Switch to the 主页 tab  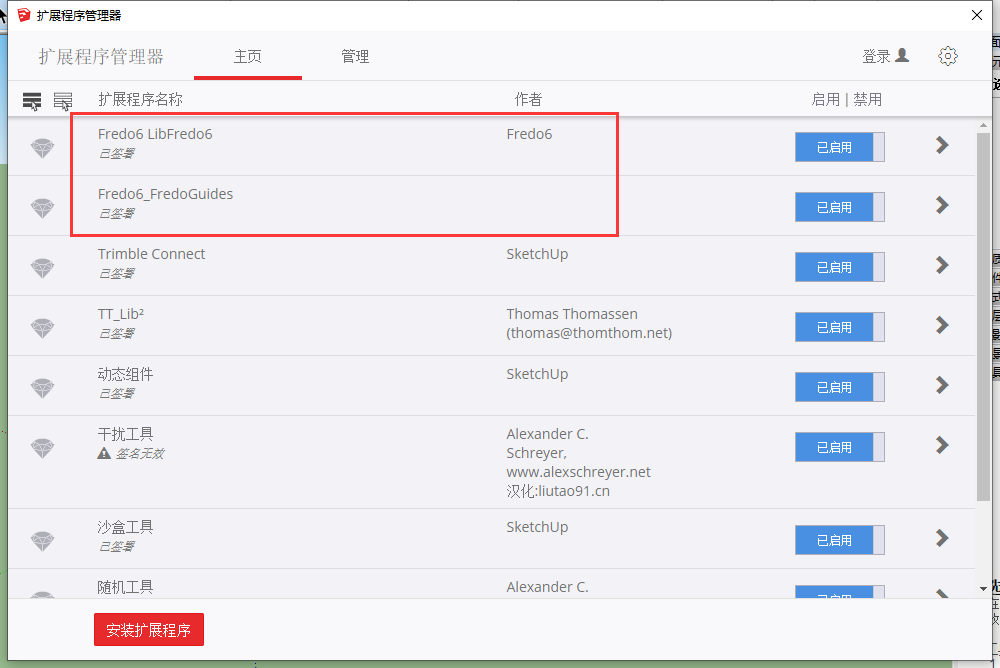(x=247, y=57)
